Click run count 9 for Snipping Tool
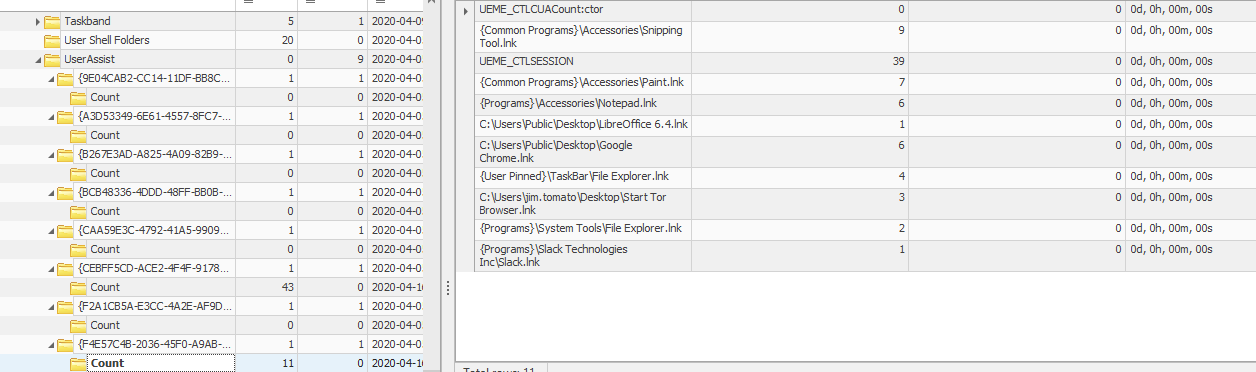 [x=901, y=30]
